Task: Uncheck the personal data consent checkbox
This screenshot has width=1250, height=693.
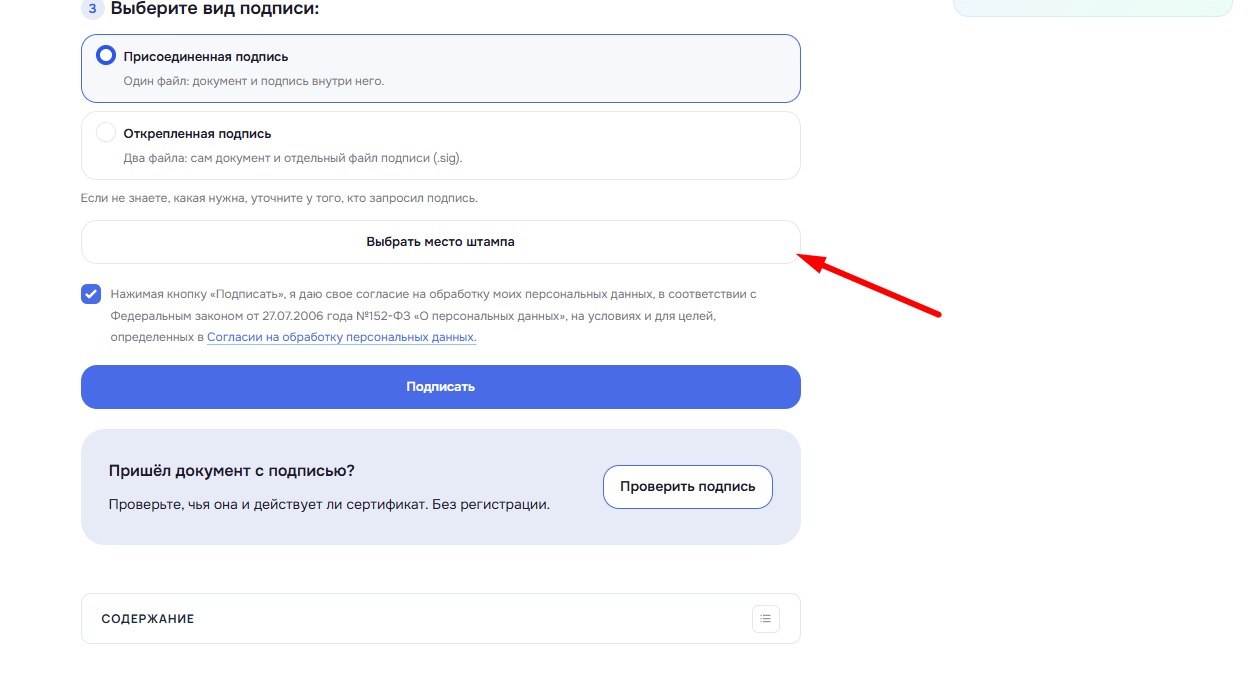Action: 91,294
